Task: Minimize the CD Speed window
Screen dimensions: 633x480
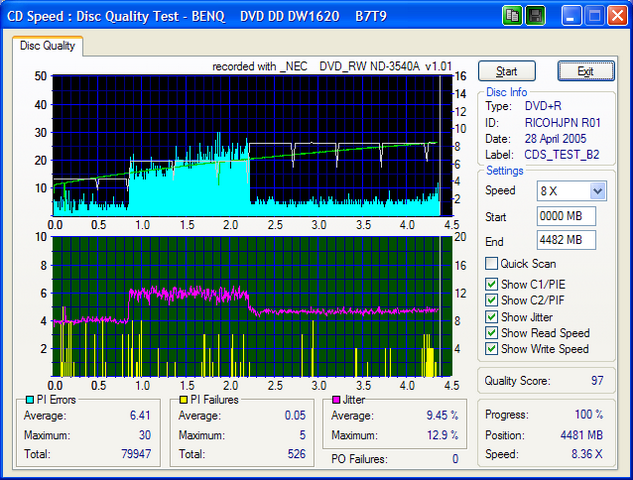Action: (571, 16)
